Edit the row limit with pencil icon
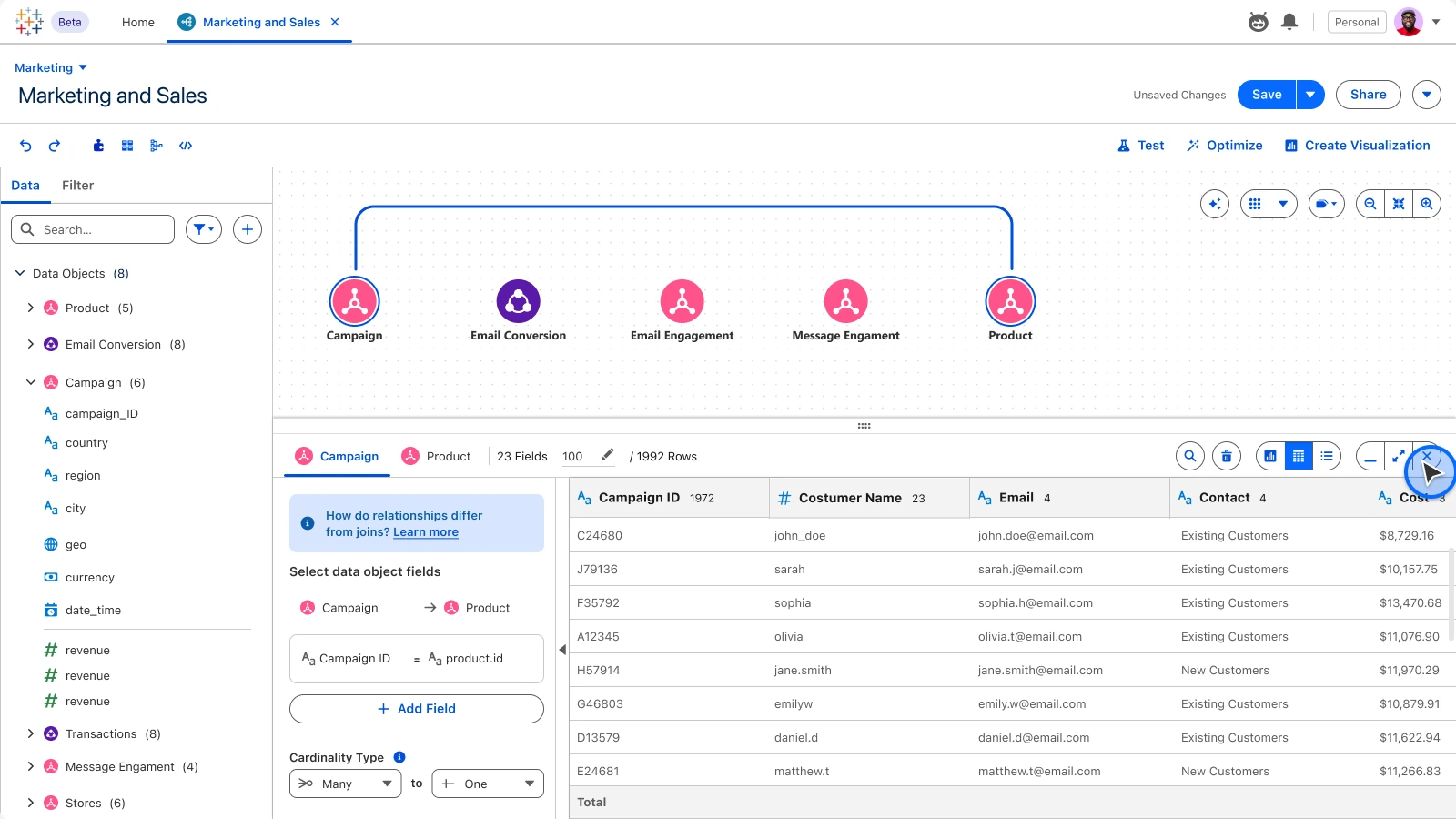 pos(608,455)
